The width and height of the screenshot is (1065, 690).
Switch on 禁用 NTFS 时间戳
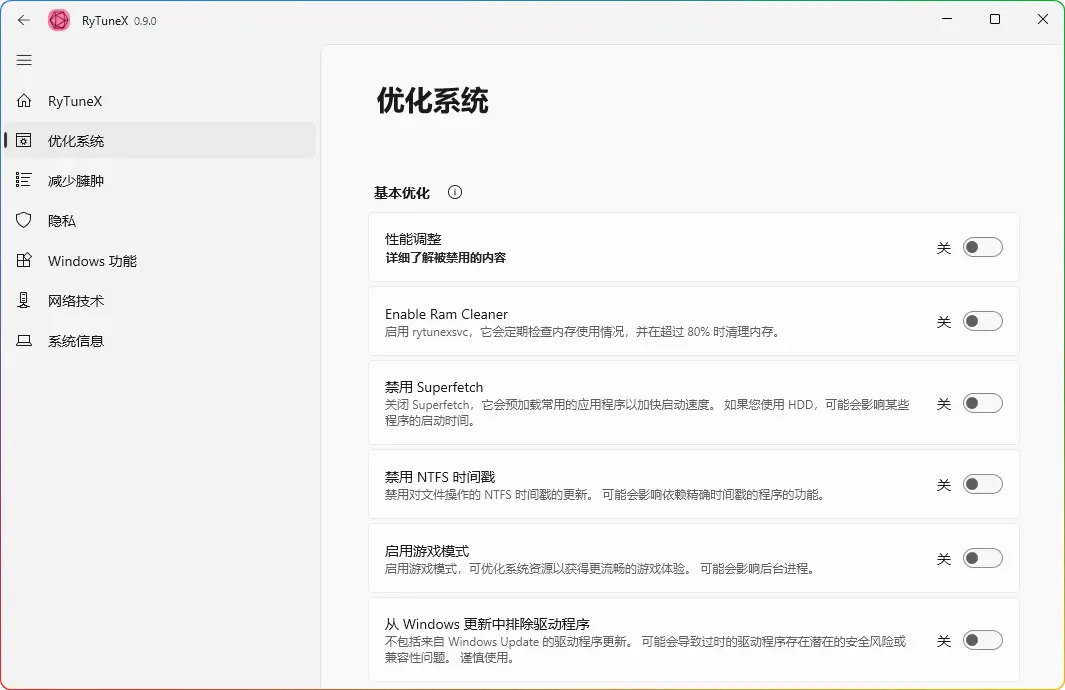[982, 484]
